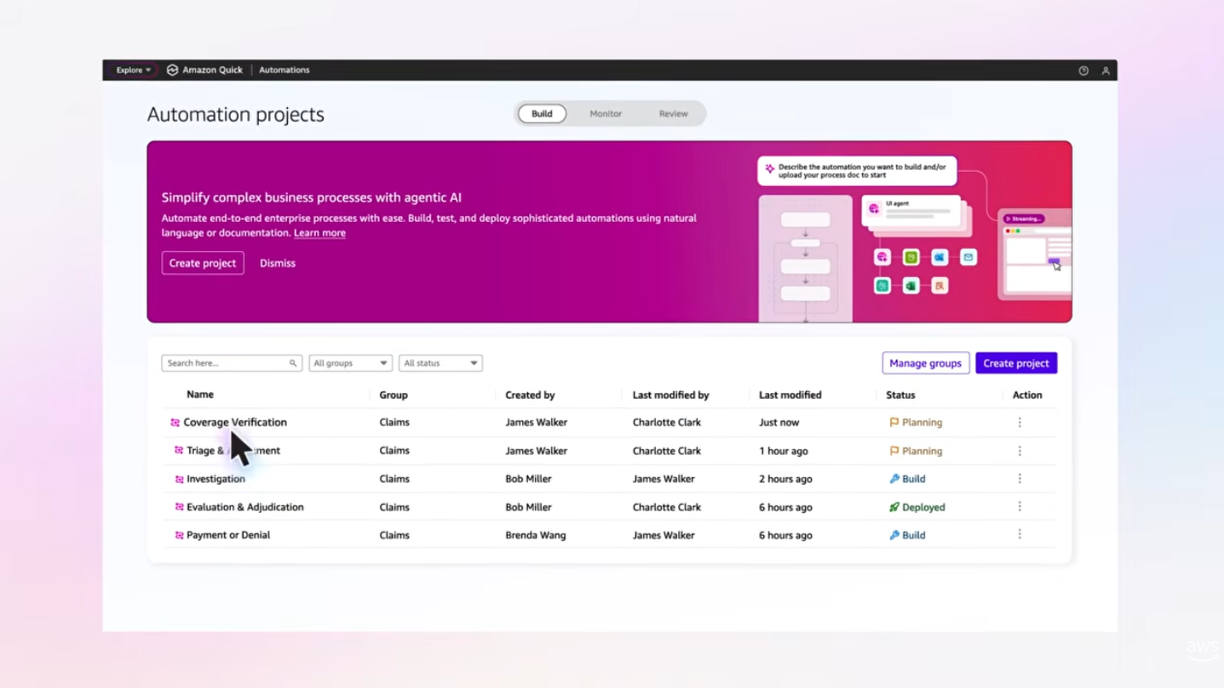Click the banner workflow illustration
Screen dimensions: 1224x688
point(914,238)
